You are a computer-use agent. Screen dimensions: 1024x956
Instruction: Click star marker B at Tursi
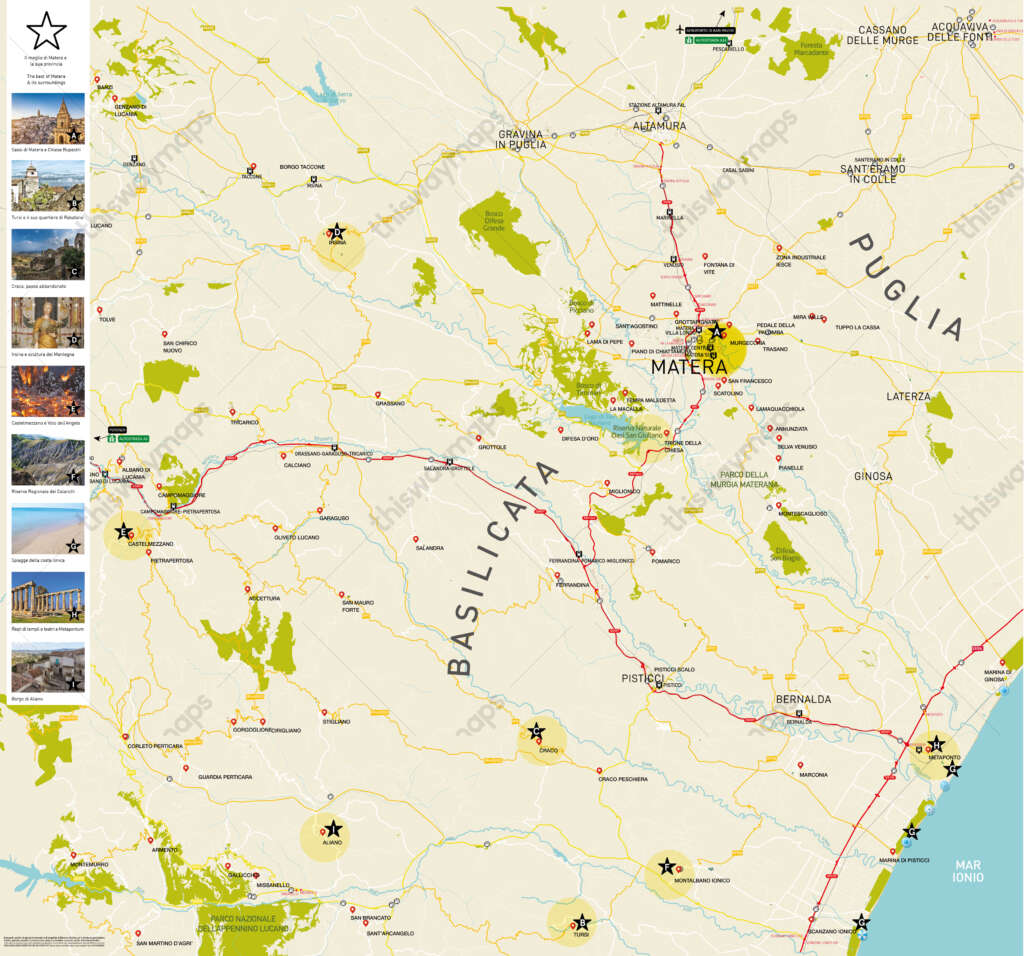[x=582, y=922]
